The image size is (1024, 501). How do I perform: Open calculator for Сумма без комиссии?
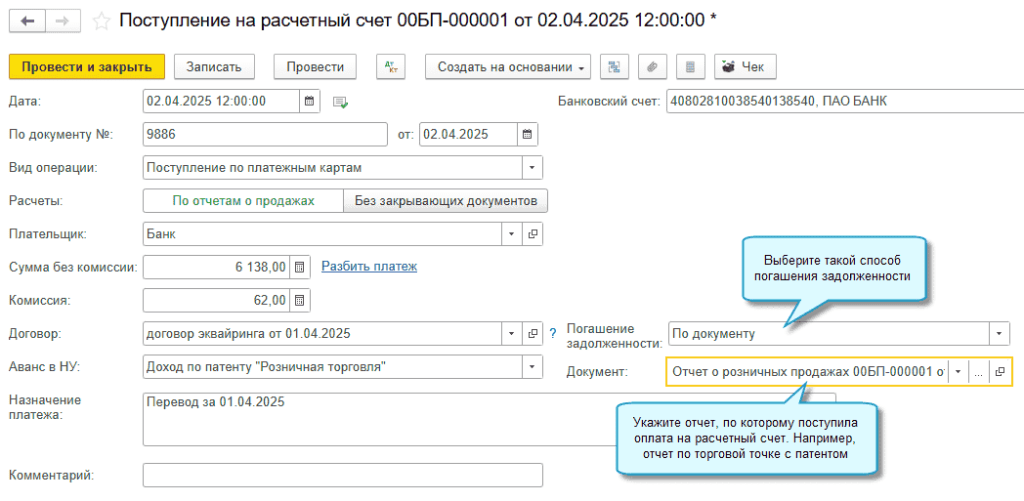tap(299, 267)
